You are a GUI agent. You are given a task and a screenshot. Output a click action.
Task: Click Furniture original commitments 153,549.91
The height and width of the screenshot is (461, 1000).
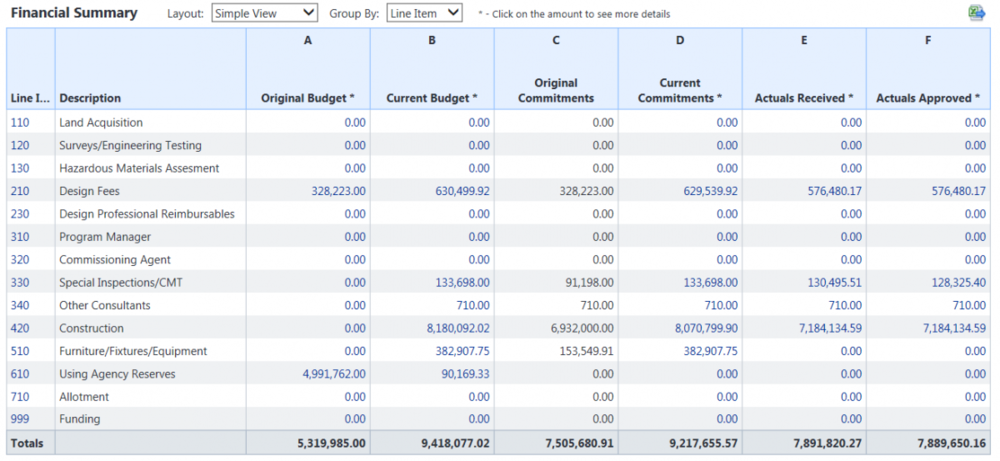tap(587, 351)
